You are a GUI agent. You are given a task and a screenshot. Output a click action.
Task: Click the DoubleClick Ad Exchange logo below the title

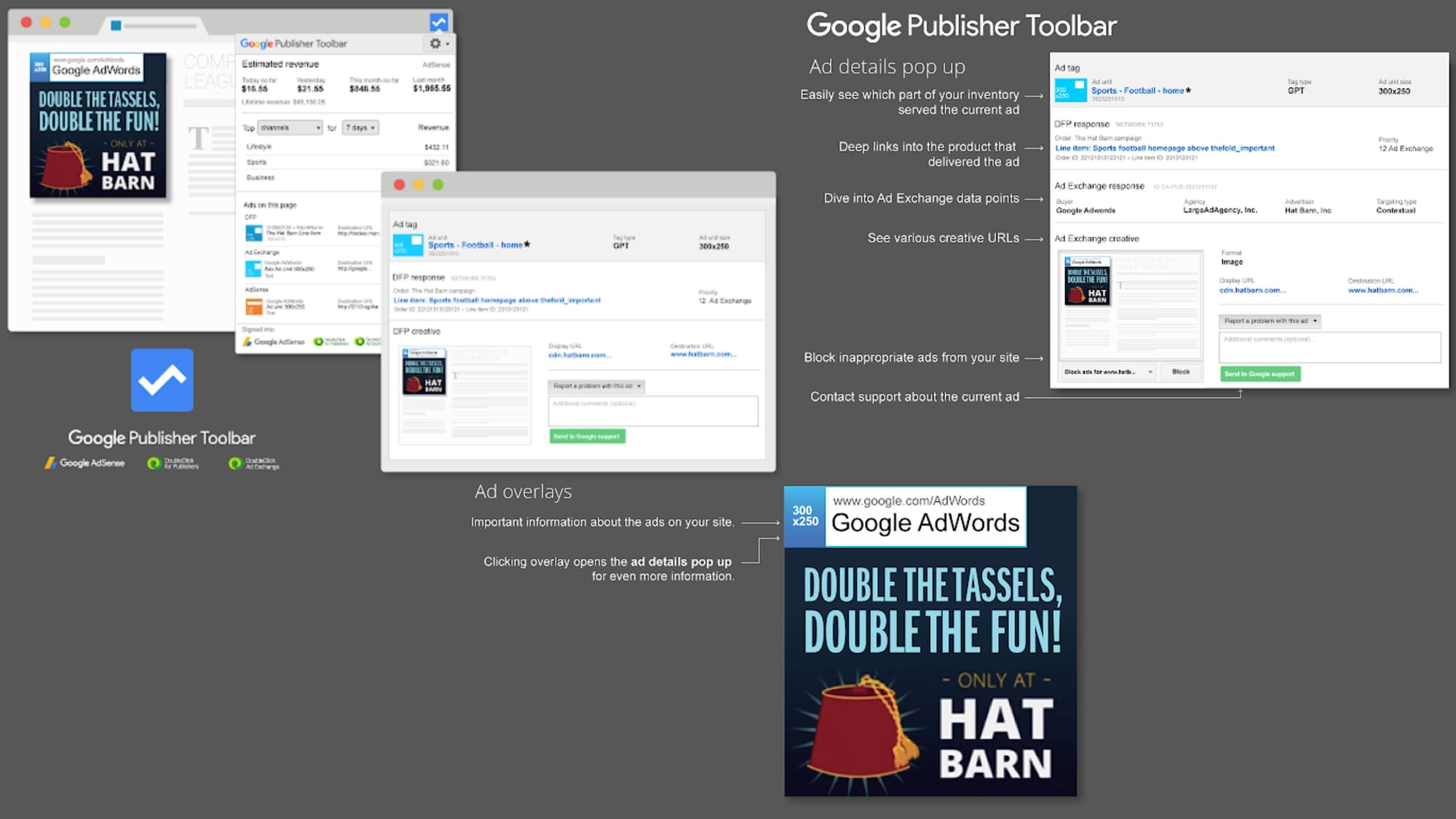(x=254, y=463)
